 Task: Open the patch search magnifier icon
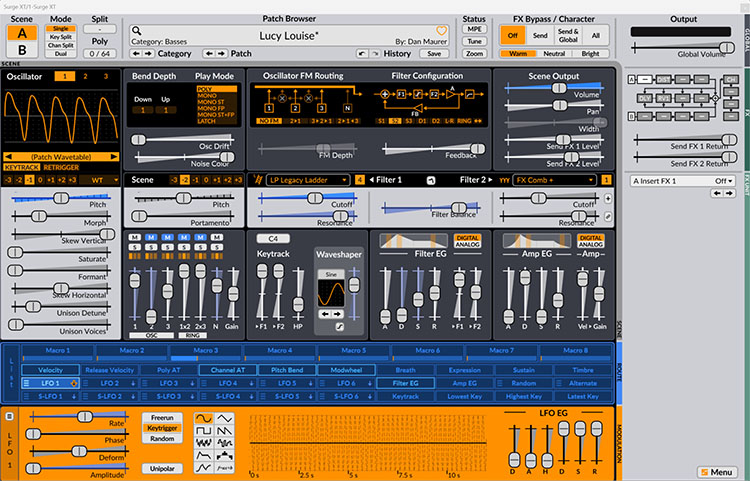136,31
